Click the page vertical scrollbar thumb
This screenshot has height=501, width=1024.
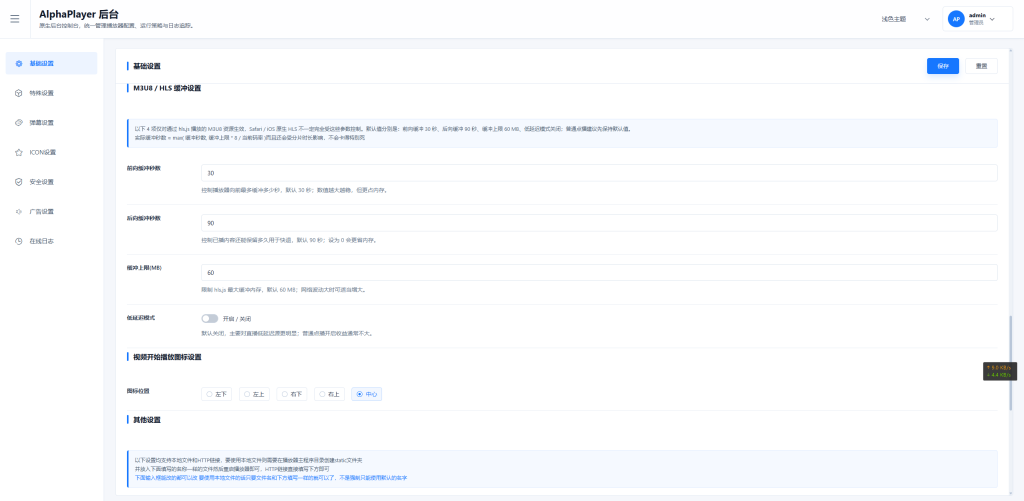pos(1011,363)
